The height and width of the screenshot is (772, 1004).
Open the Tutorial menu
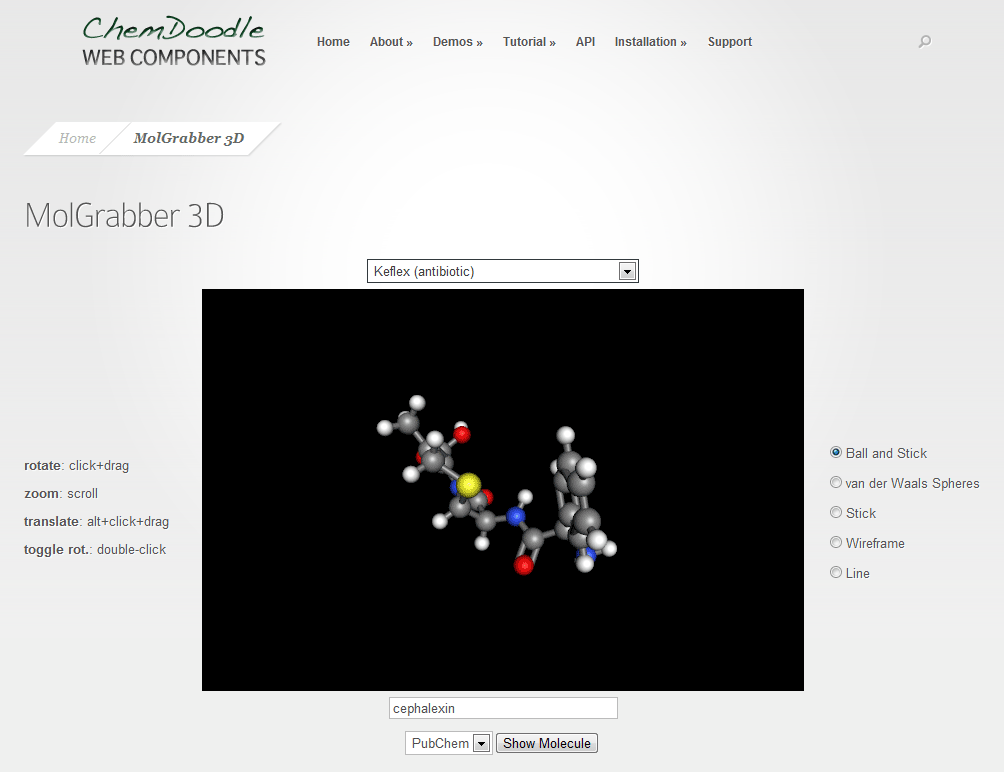click(x=529, y=42)
